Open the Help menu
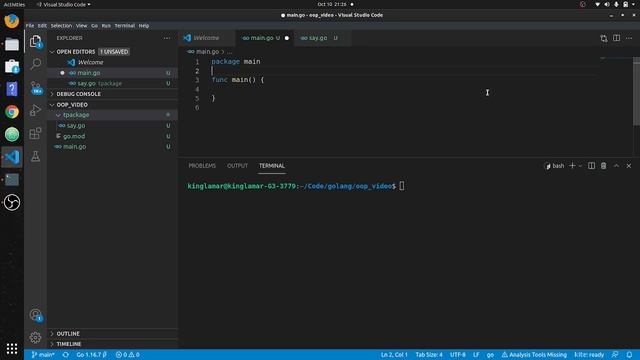 (144, 25)
